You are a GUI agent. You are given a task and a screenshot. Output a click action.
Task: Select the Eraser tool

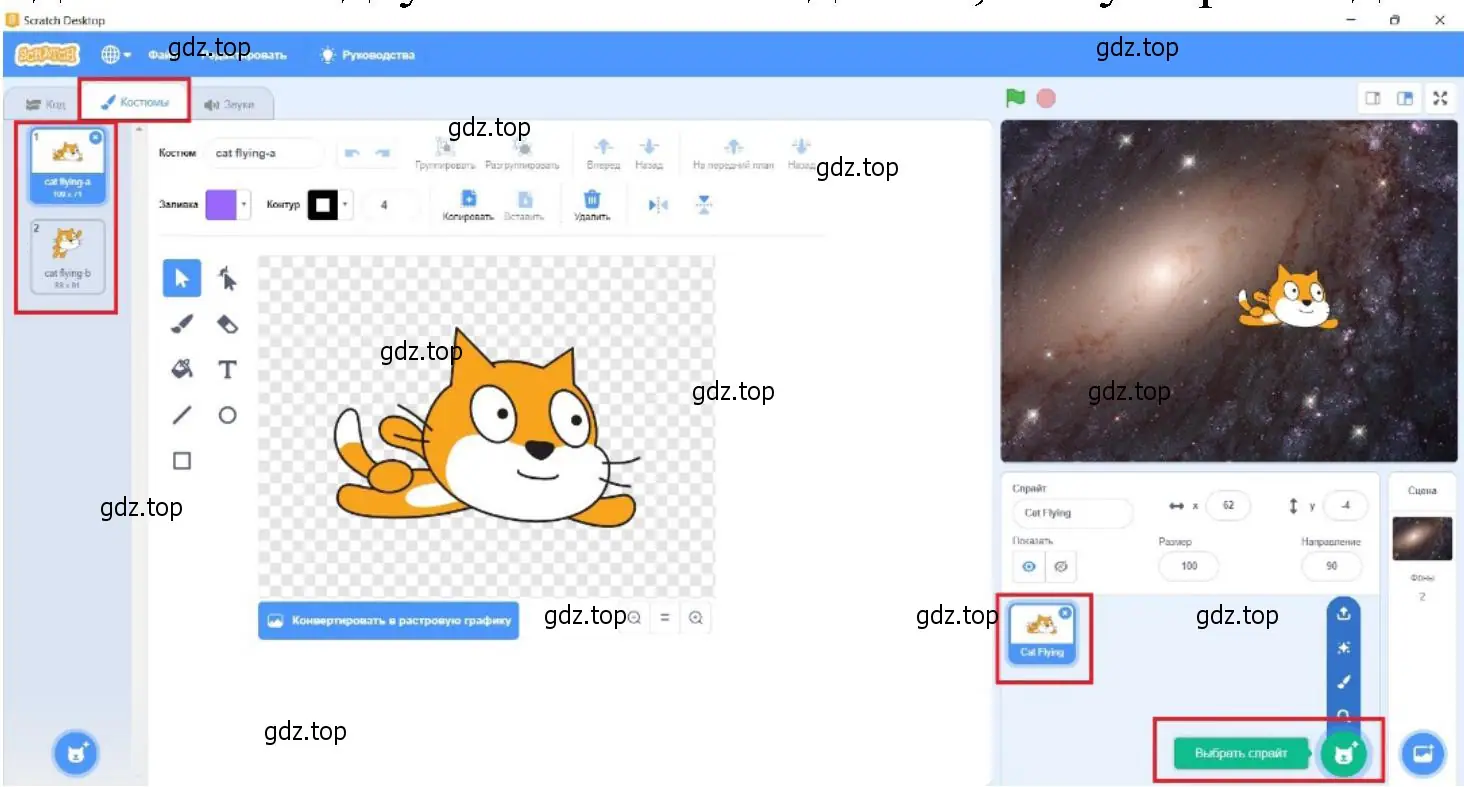(228, 324)
